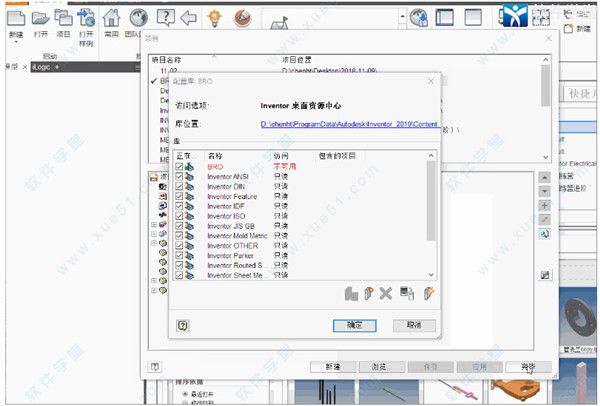Toggle the Inventor JIS GB checkbox
600x406 pixels.
[179, 226]
